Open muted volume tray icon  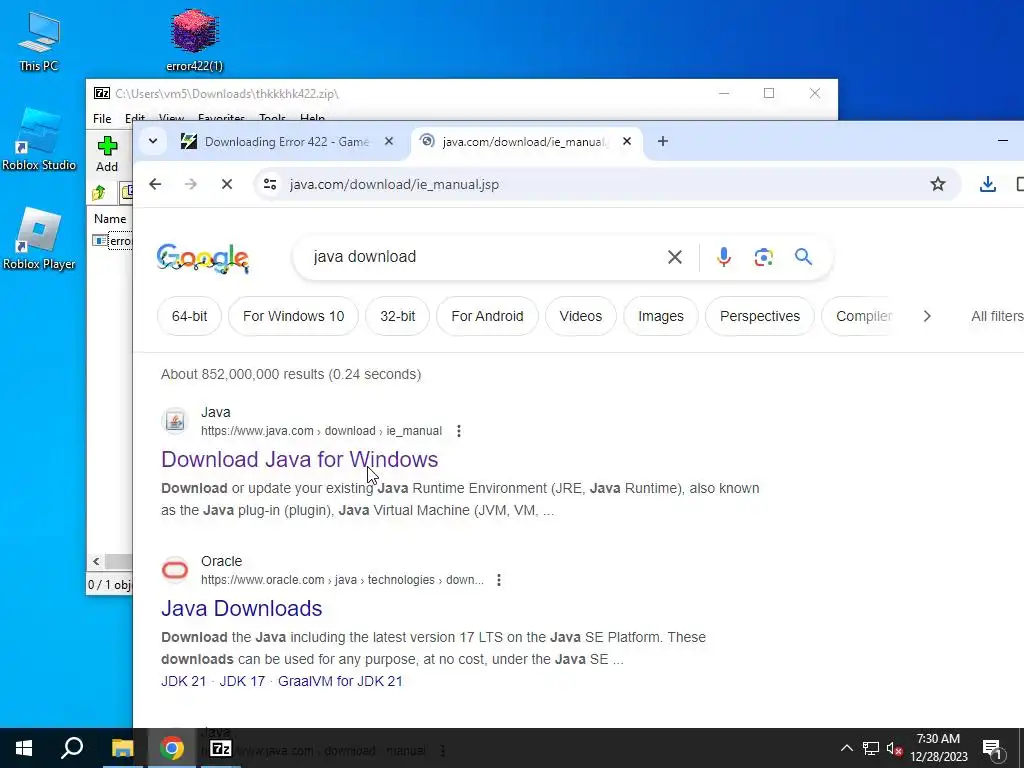click(894, 748)
